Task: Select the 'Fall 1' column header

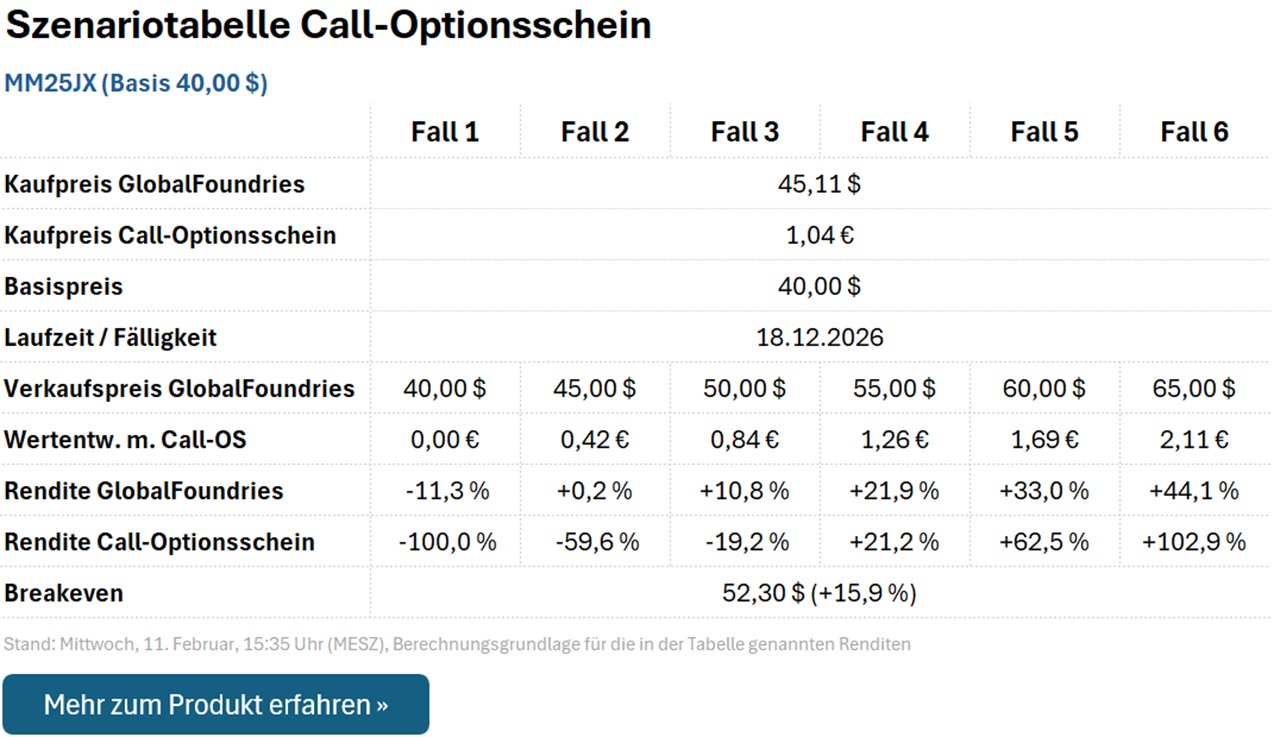Action: 446,130
